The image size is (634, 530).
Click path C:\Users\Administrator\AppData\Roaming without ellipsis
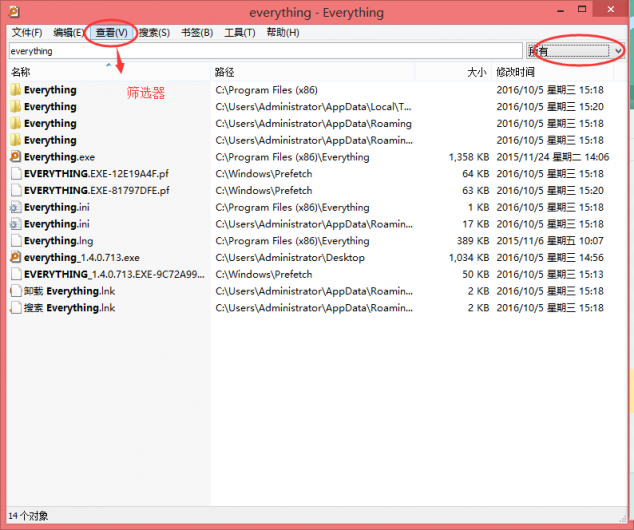click(x=313, y=123)
